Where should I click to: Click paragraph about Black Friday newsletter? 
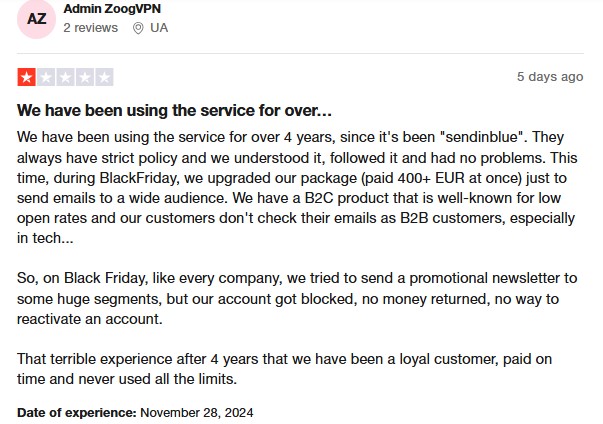coord(297,298)
